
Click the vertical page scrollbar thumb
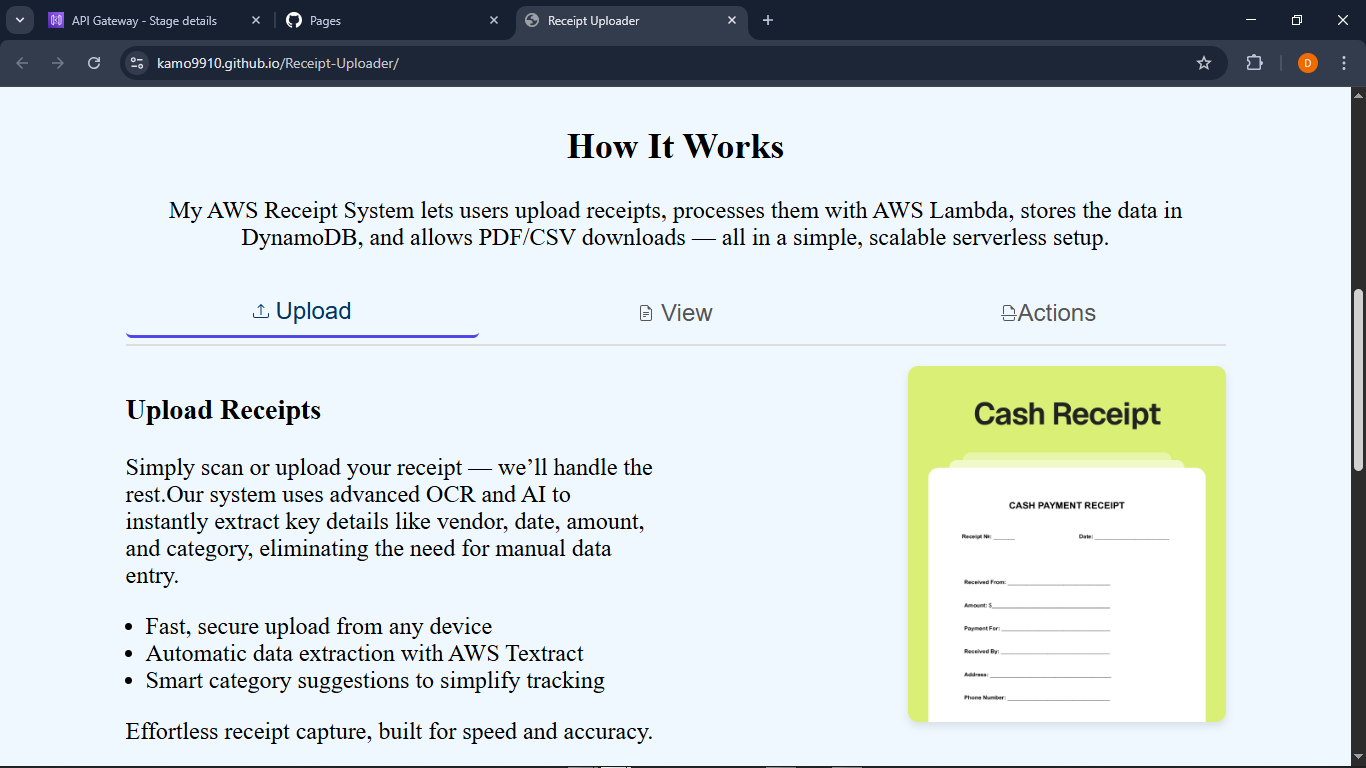(1357, 380)
